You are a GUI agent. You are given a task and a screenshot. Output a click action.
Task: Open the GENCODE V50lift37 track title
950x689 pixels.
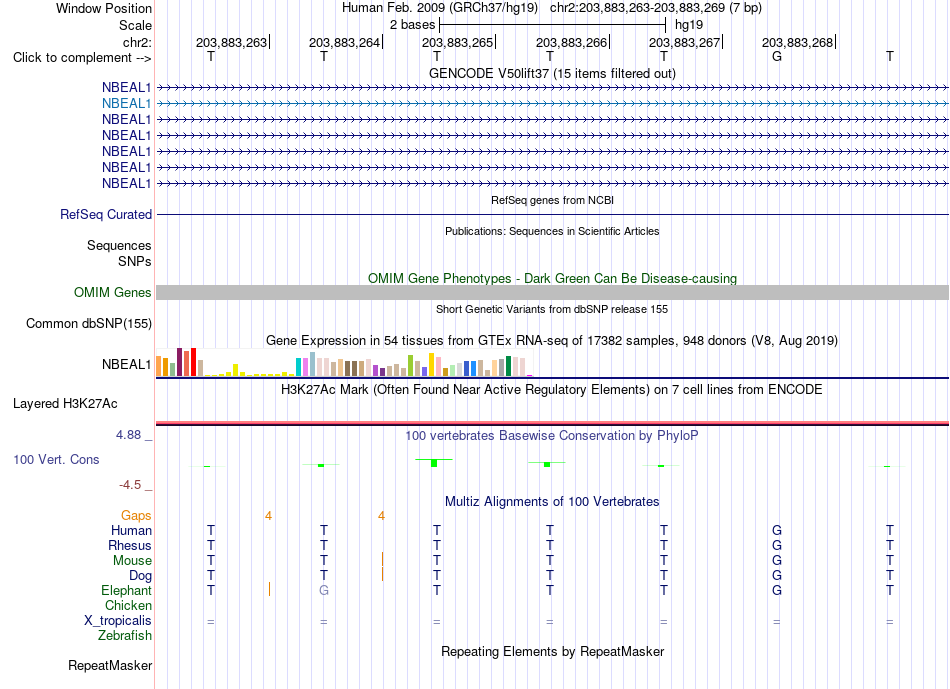pyautogui.click(x=552, y=73)
